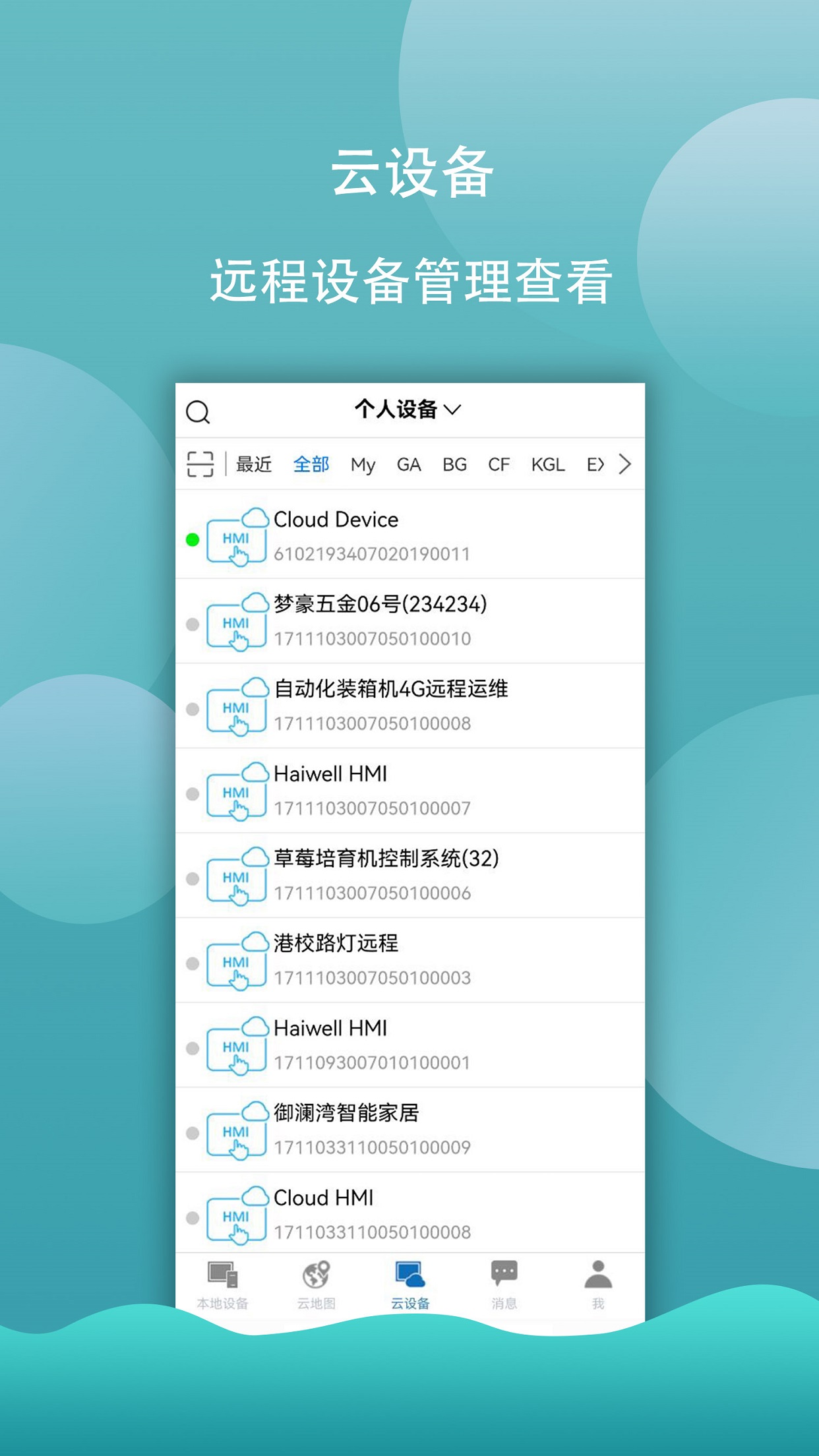Choose the GA group tab
Screen dimensions: 819x1456
point(408,464)
